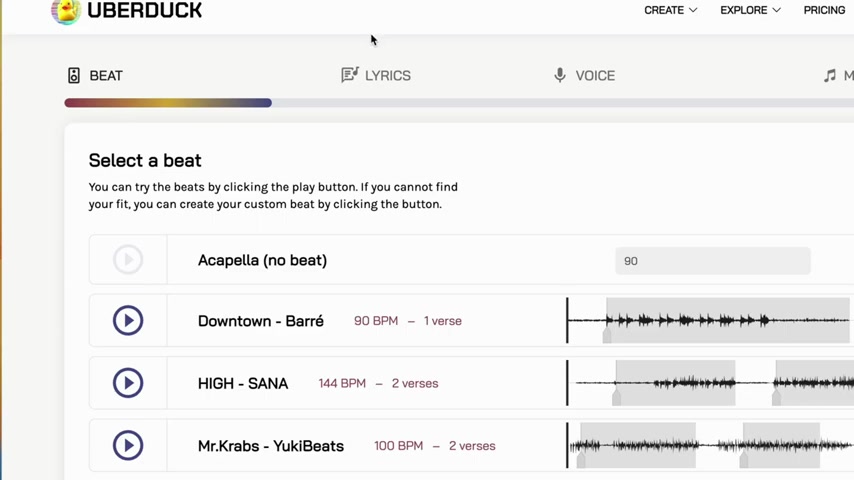Click the Uberduck duck logo icon

66,11
